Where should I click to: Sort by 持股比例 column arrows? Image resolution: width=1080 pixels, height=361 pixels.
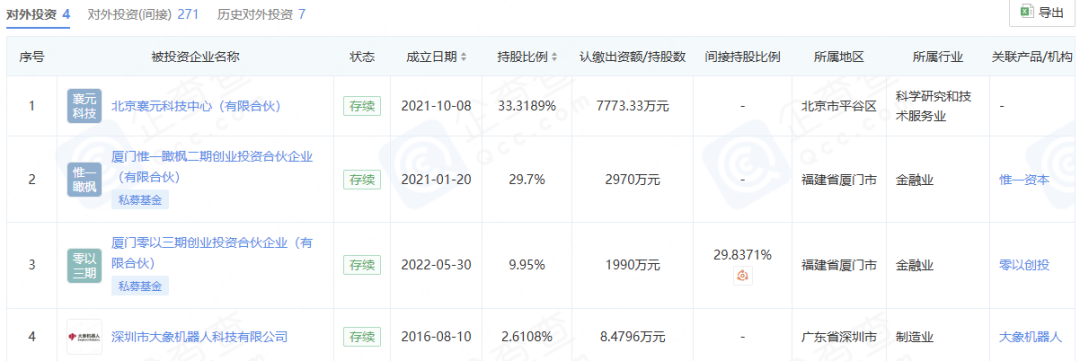click(554, 57)
